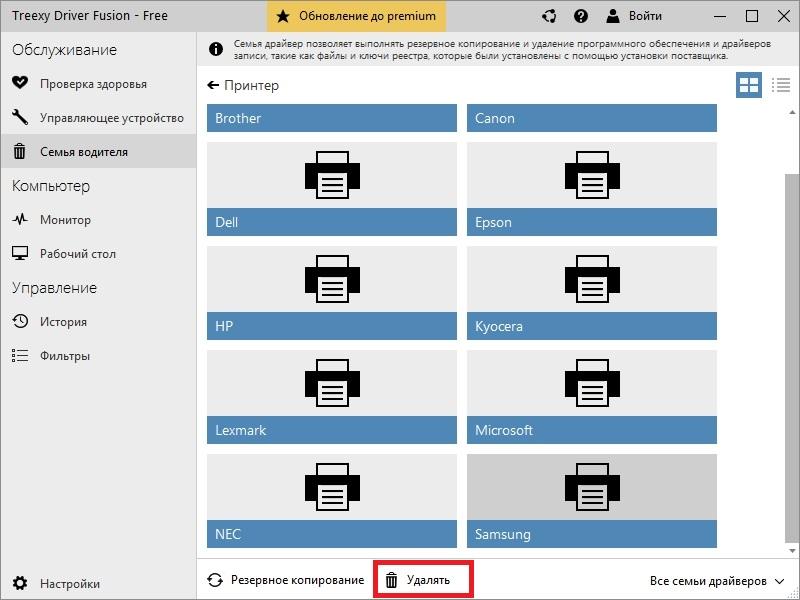Switch to list view
The width and height of the screenshot is (800, 600).
tap(782, 85)
